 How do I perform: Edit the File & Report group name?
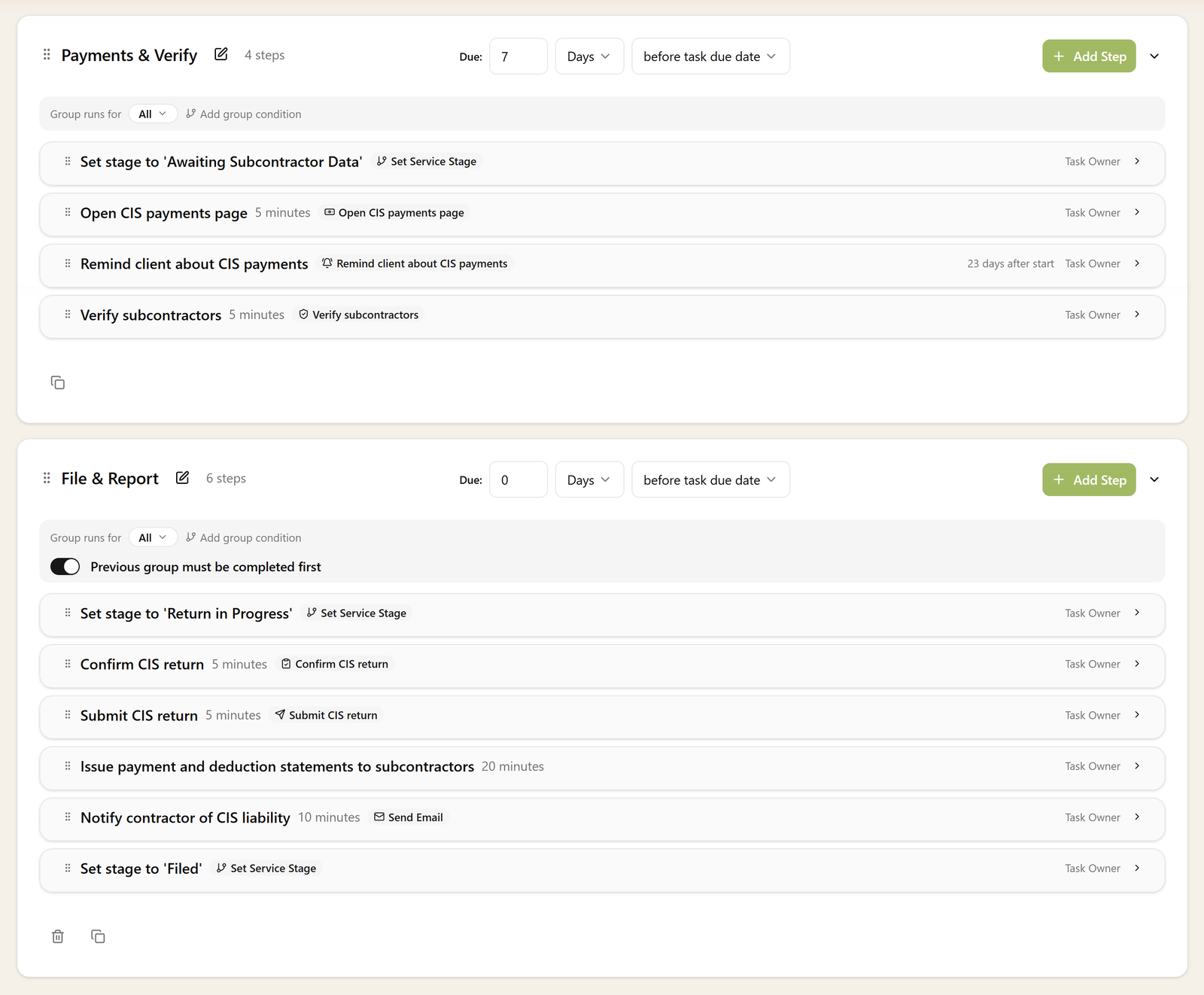(182, 478)
